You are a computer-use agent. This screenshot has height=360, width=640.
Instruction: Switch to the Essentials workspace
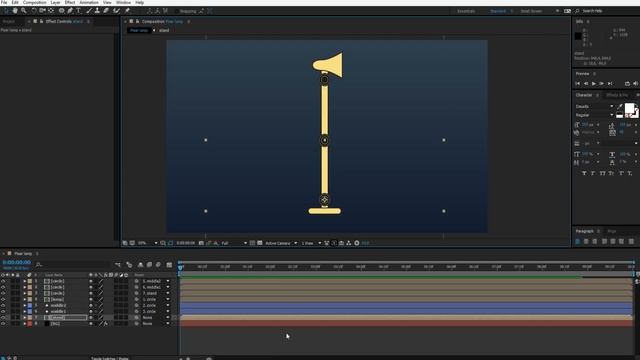(466, 11)
